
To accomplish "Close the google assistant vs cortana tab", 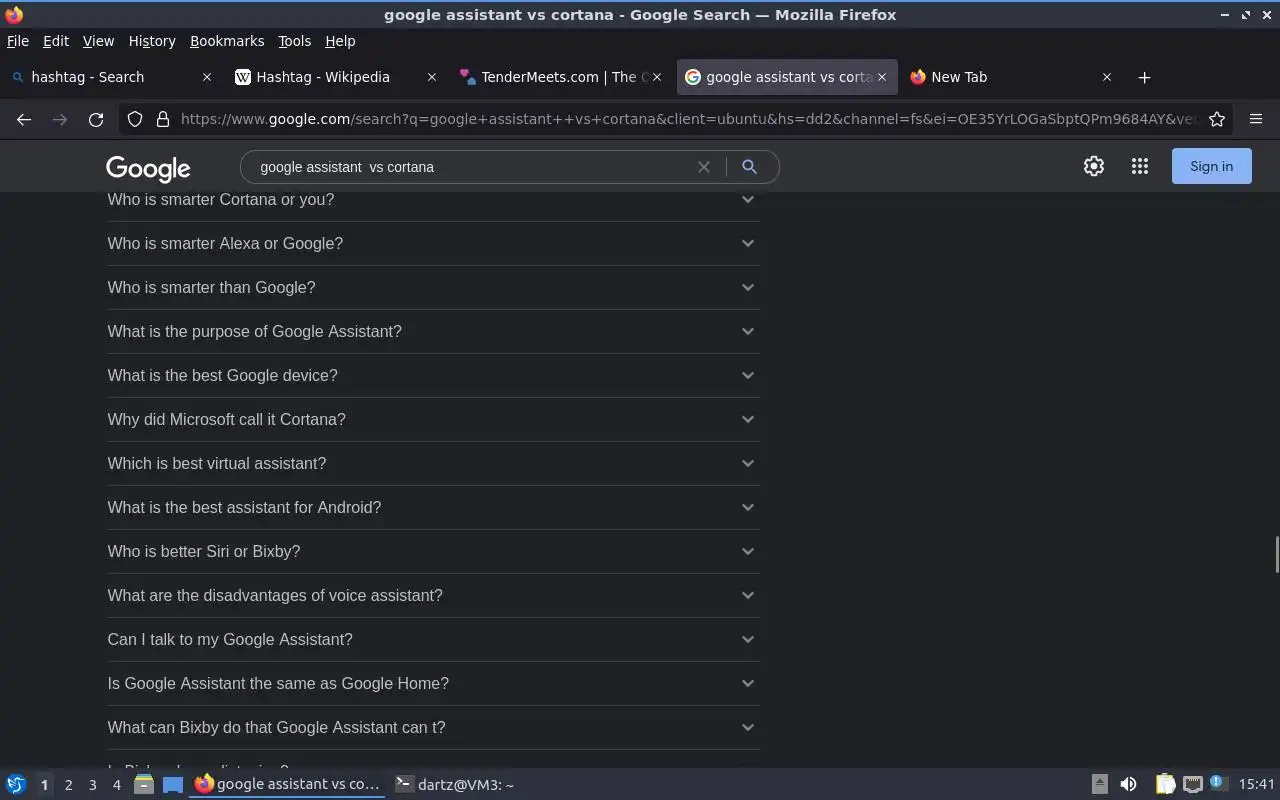I will click(x=882, y=77).
